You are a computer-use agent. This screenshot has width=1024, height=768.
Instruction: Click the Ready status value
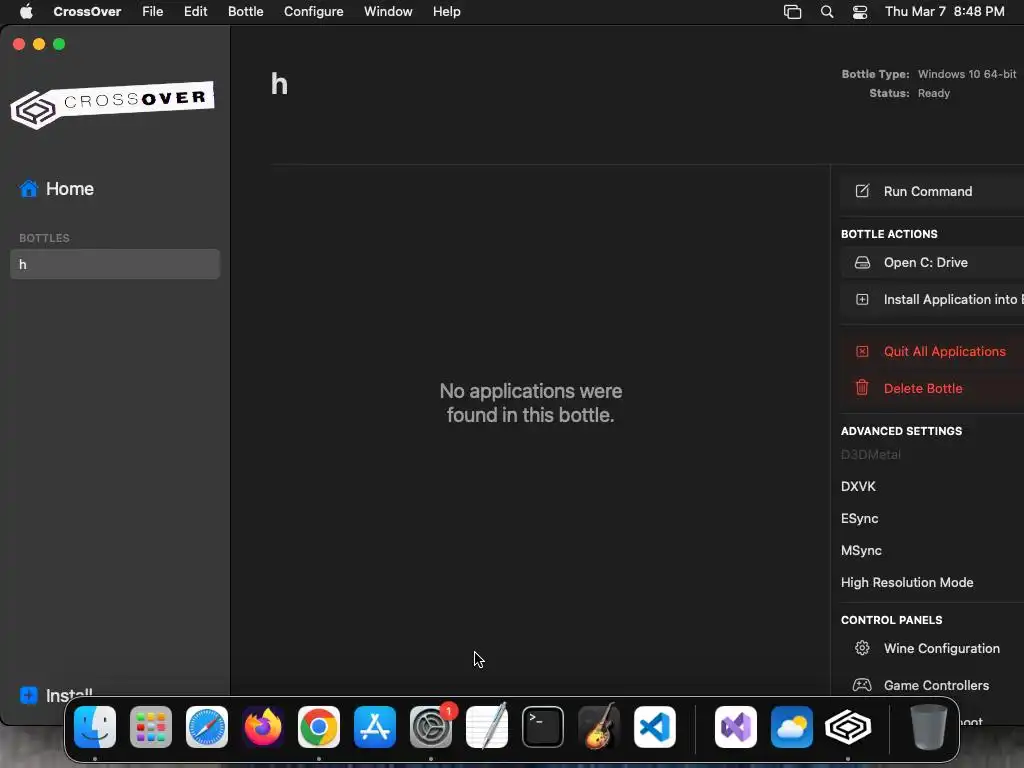[x=934, y=93]
